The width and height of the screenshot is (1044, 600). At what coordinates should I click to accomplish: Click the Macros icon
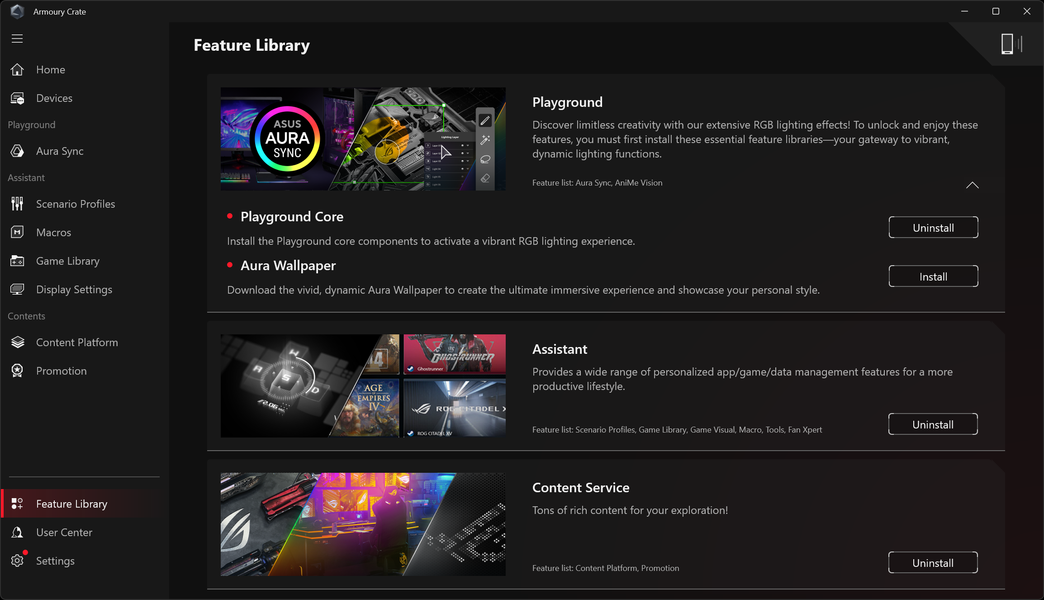click(17, 232)
